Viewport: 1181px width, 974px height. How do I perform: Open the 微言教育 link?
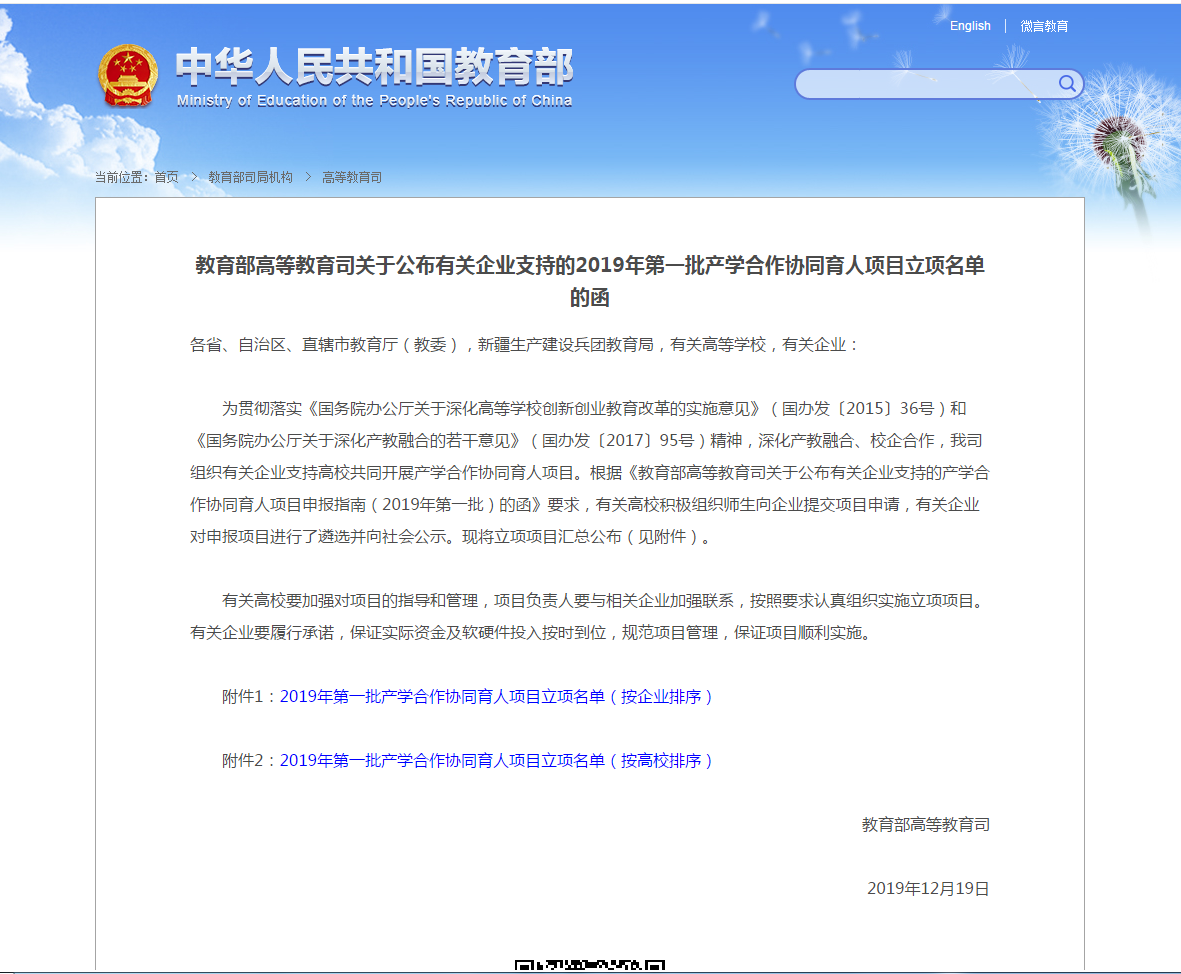1044,26
